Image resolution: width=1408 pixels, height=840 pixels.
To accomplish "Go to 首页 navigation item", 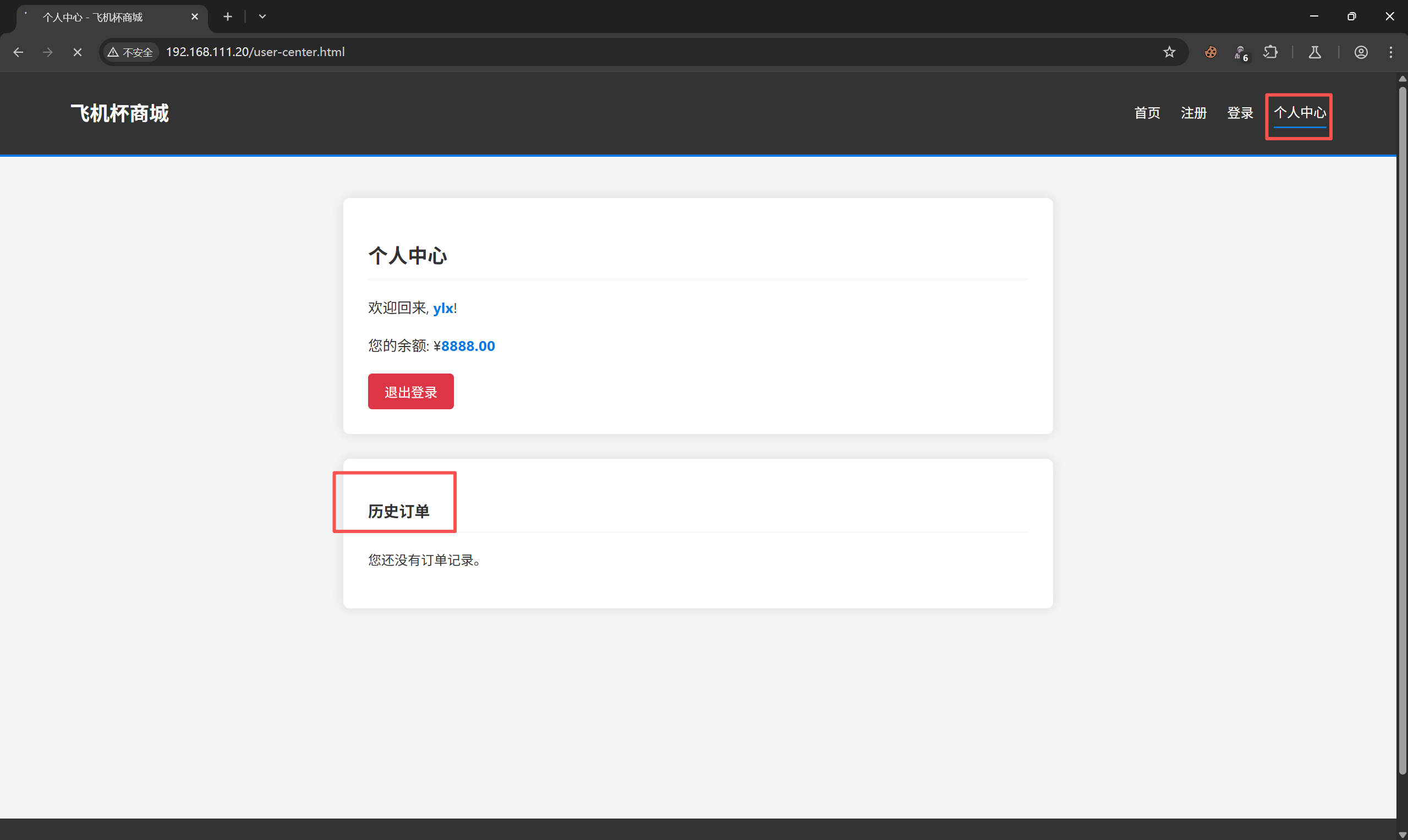I will pos(1147,113).
